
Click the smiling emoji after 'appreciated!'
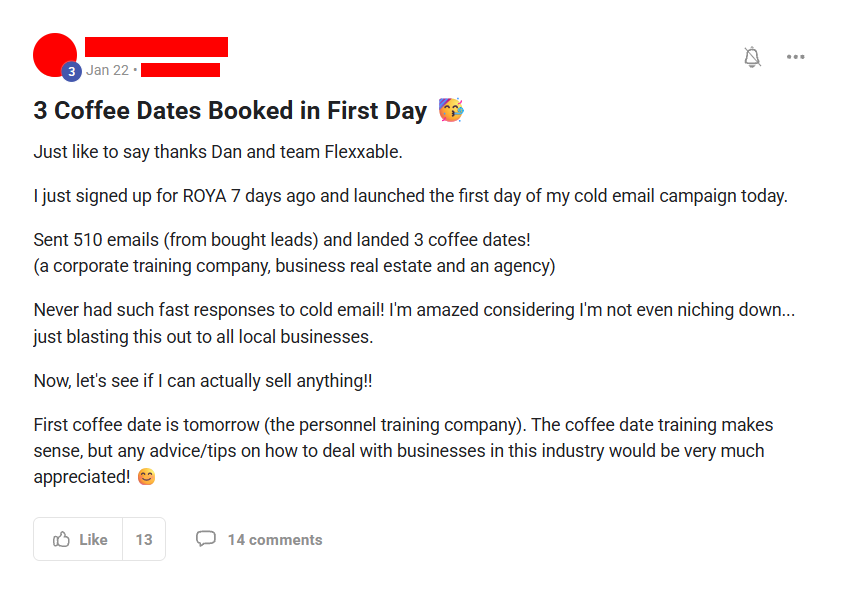[146, 477]
